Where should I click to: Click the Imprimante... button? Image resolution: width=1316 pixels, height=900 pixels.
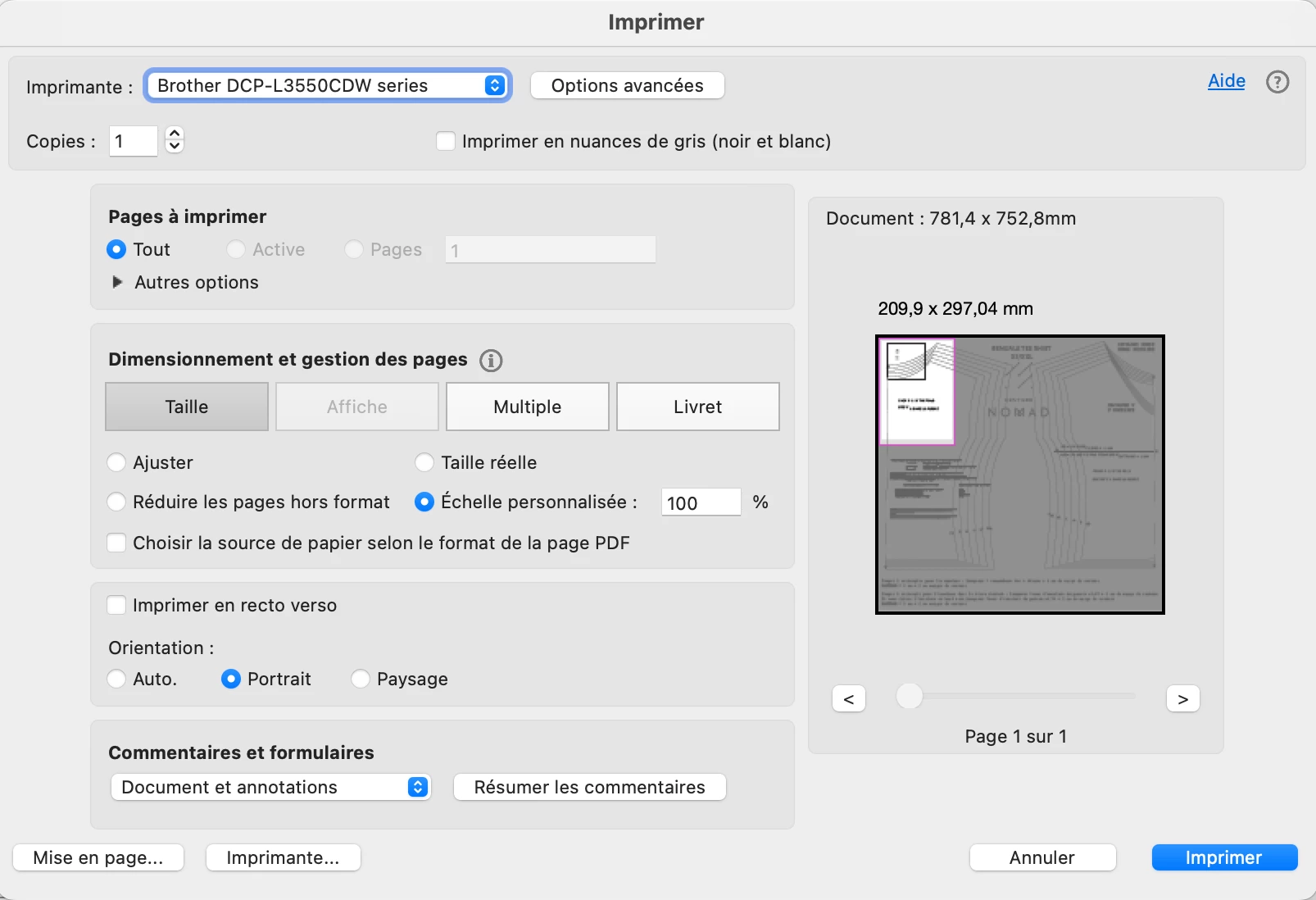point(283,857)
